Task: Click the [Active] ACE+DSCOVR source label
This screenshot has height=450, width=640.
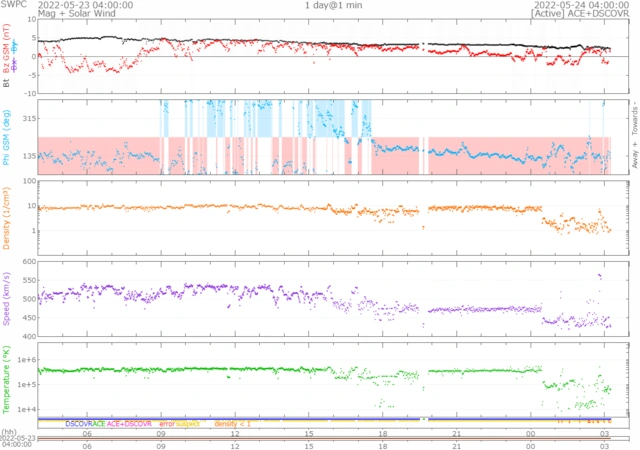Action: coord(580,14)
